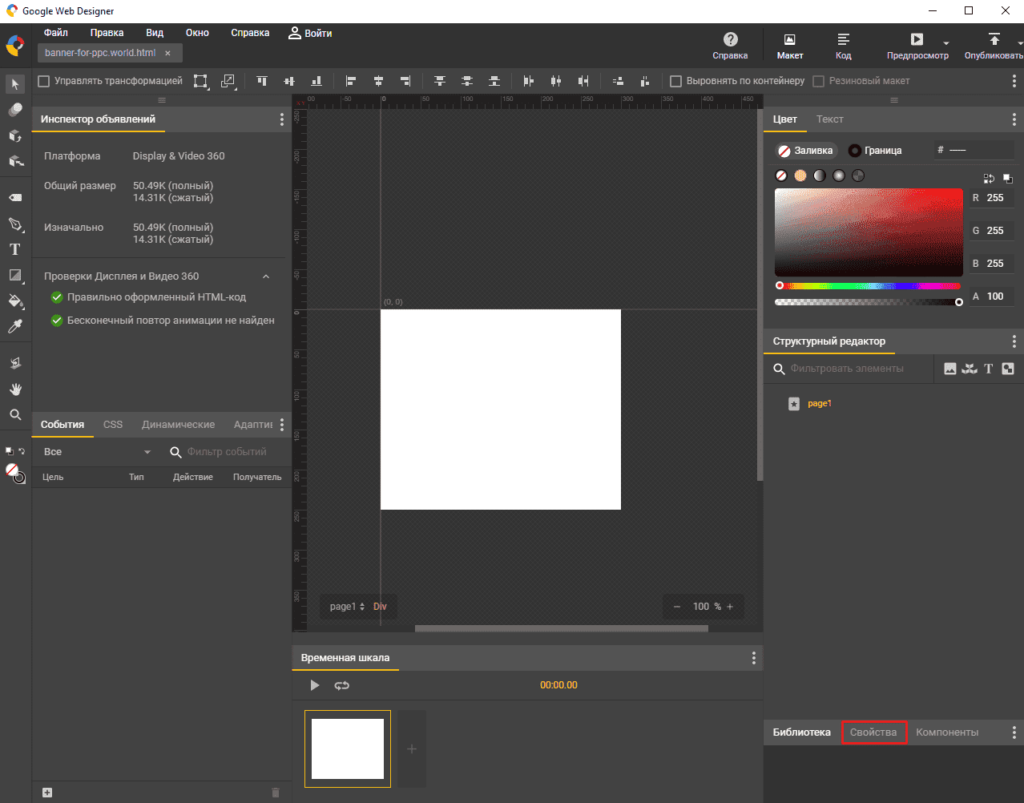
Task: Toggle the 'Резиновый макет' checkbox
Action: pyautogui.click(x=819, y=81)
